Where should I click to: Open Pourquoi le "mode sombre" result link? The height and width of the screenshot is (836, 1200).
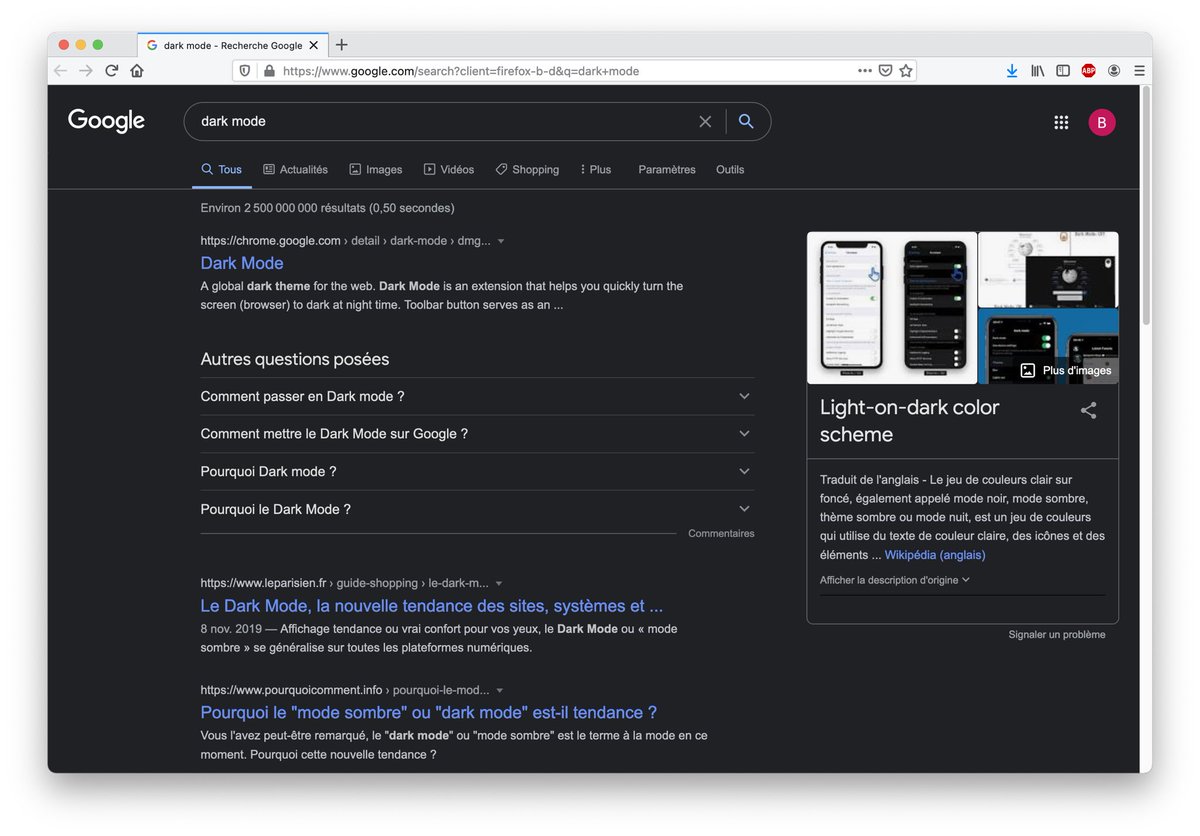coord(429,713)
